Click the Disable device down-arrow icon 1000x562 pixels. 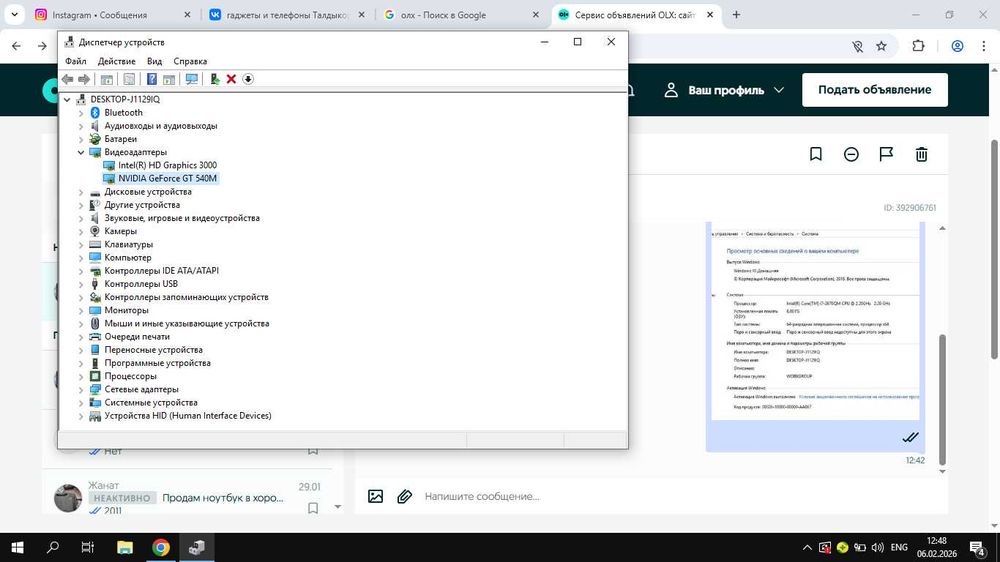[x=248, y=79]
